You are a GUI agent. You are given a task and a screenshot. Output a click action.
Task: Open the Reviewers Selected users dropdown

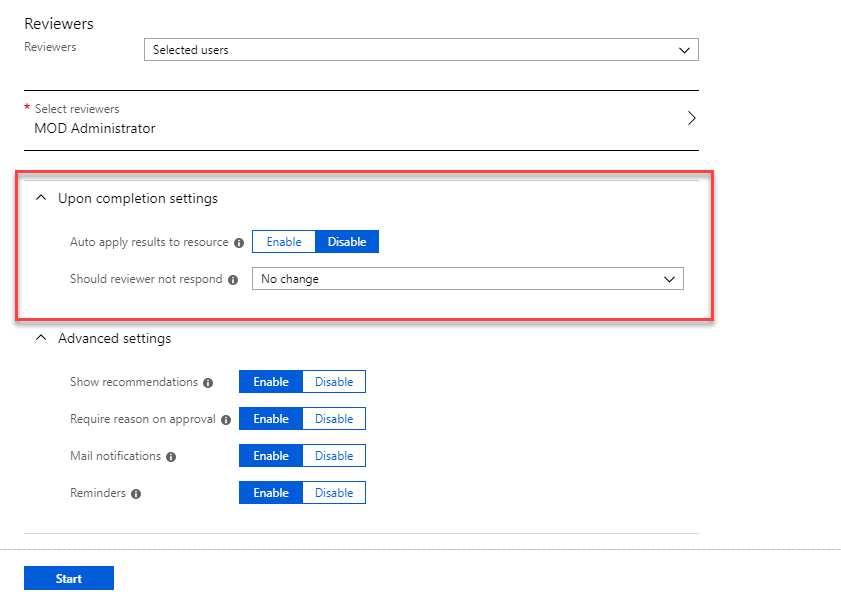[x=421, y=49]
